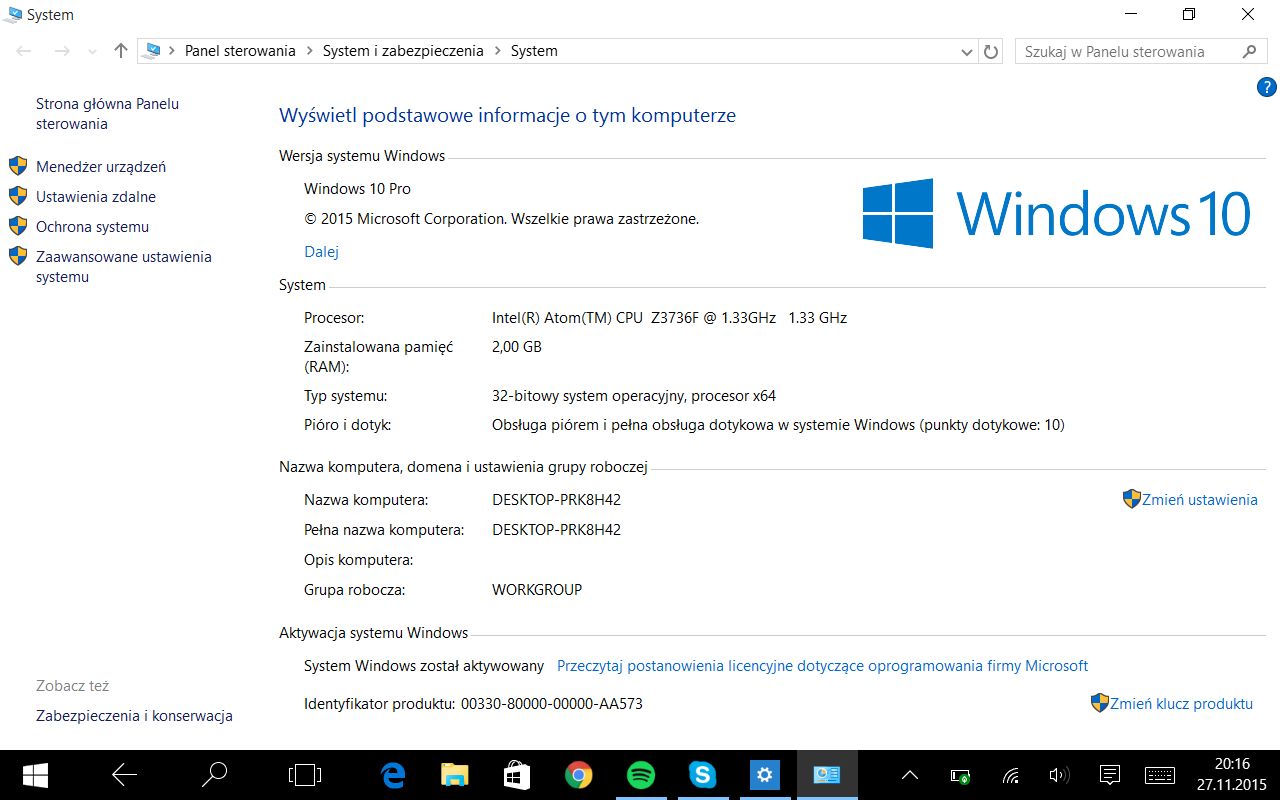
Task: Select the Windows 10 Pro text
Action: pyautogui.click(x=357, y=189)
